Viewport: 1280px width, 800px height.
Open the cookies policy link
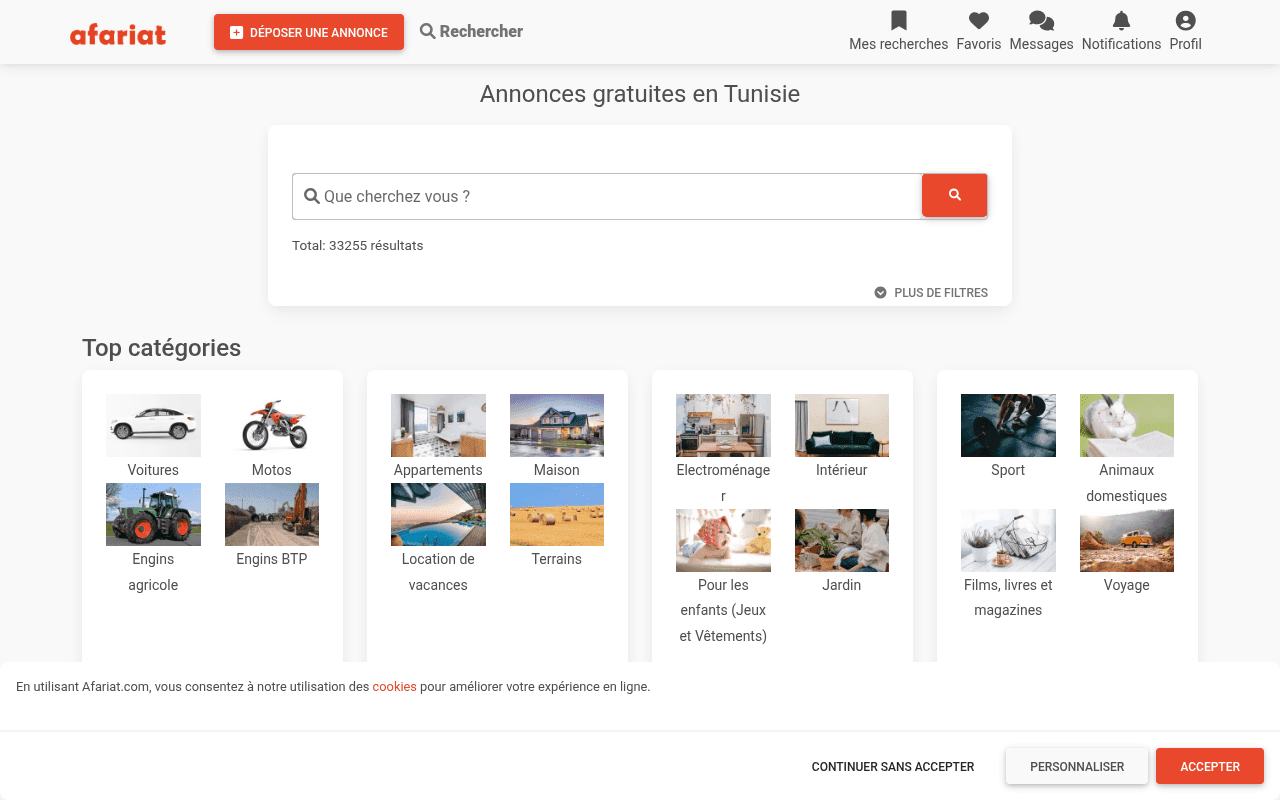tap(394, 687)
